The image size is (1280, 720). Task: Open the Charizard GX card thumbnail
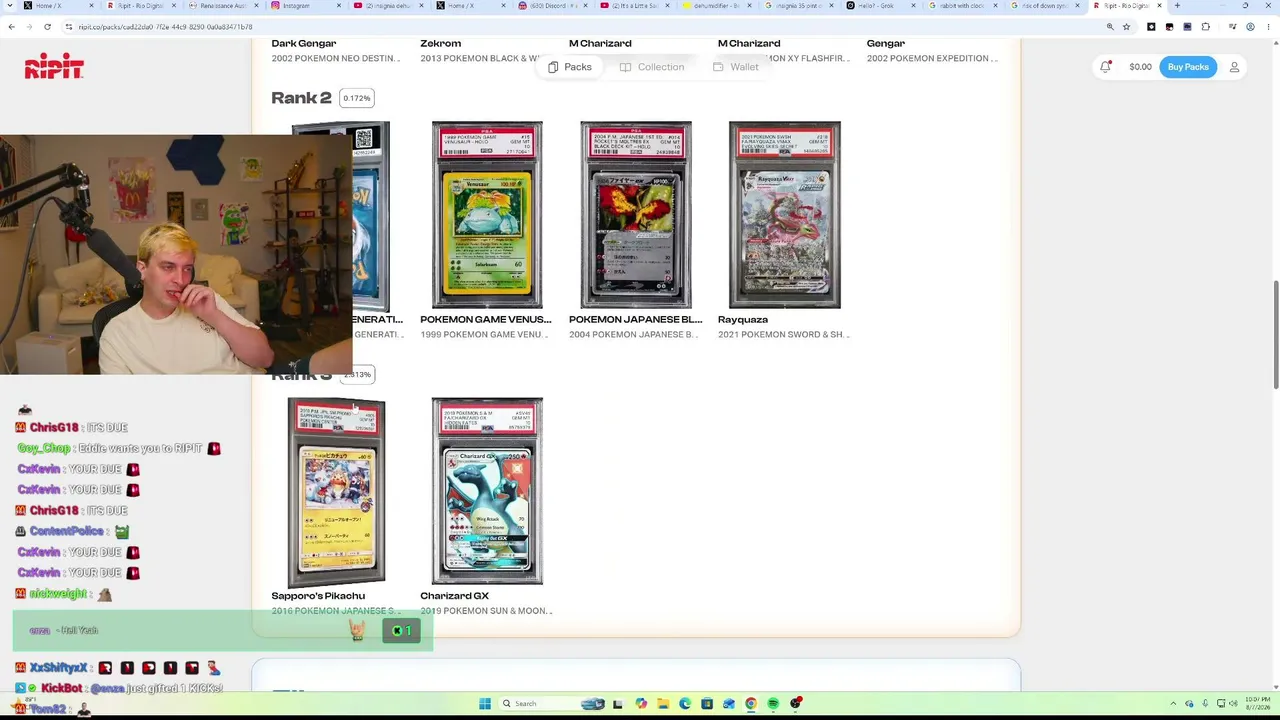[x=487, y=491]
